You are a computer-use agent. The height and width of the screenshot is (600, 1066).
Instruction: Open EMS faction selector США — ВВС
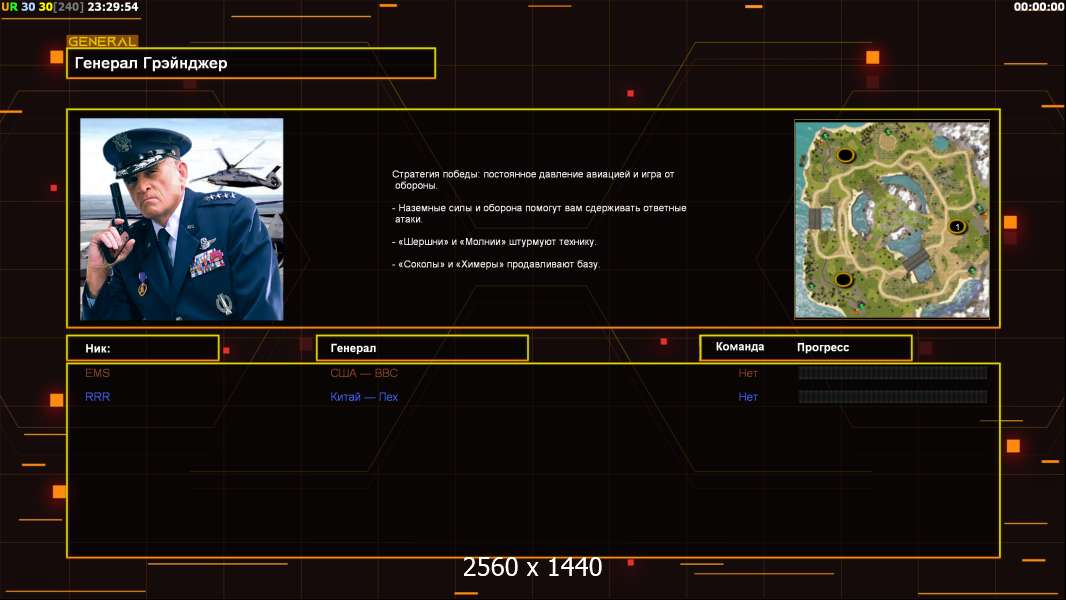click(364, 373)
